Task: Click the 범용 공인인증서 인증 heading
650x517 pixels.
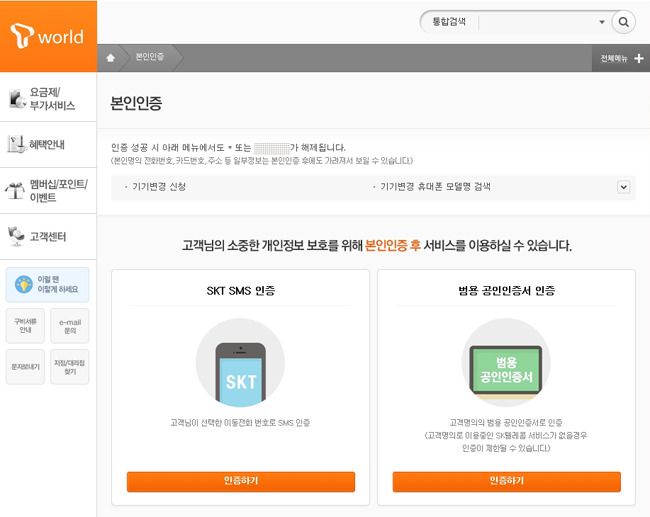Action: [507, 291]
